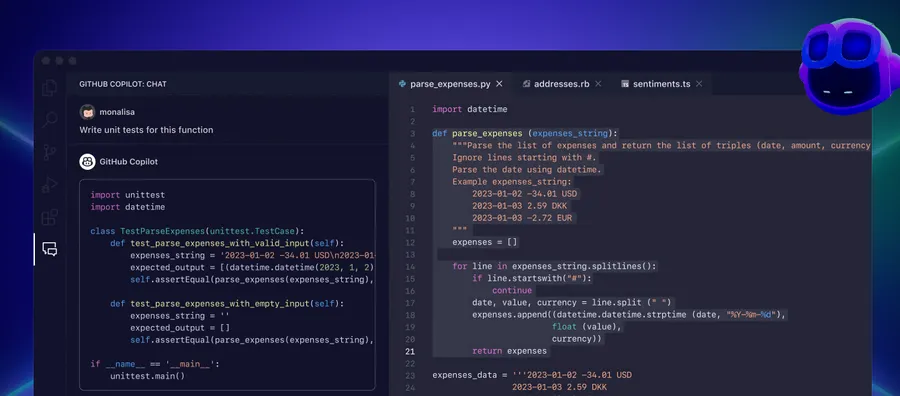Close the sentiments.ts tab

pyautogui.click(x=699, y=84)
